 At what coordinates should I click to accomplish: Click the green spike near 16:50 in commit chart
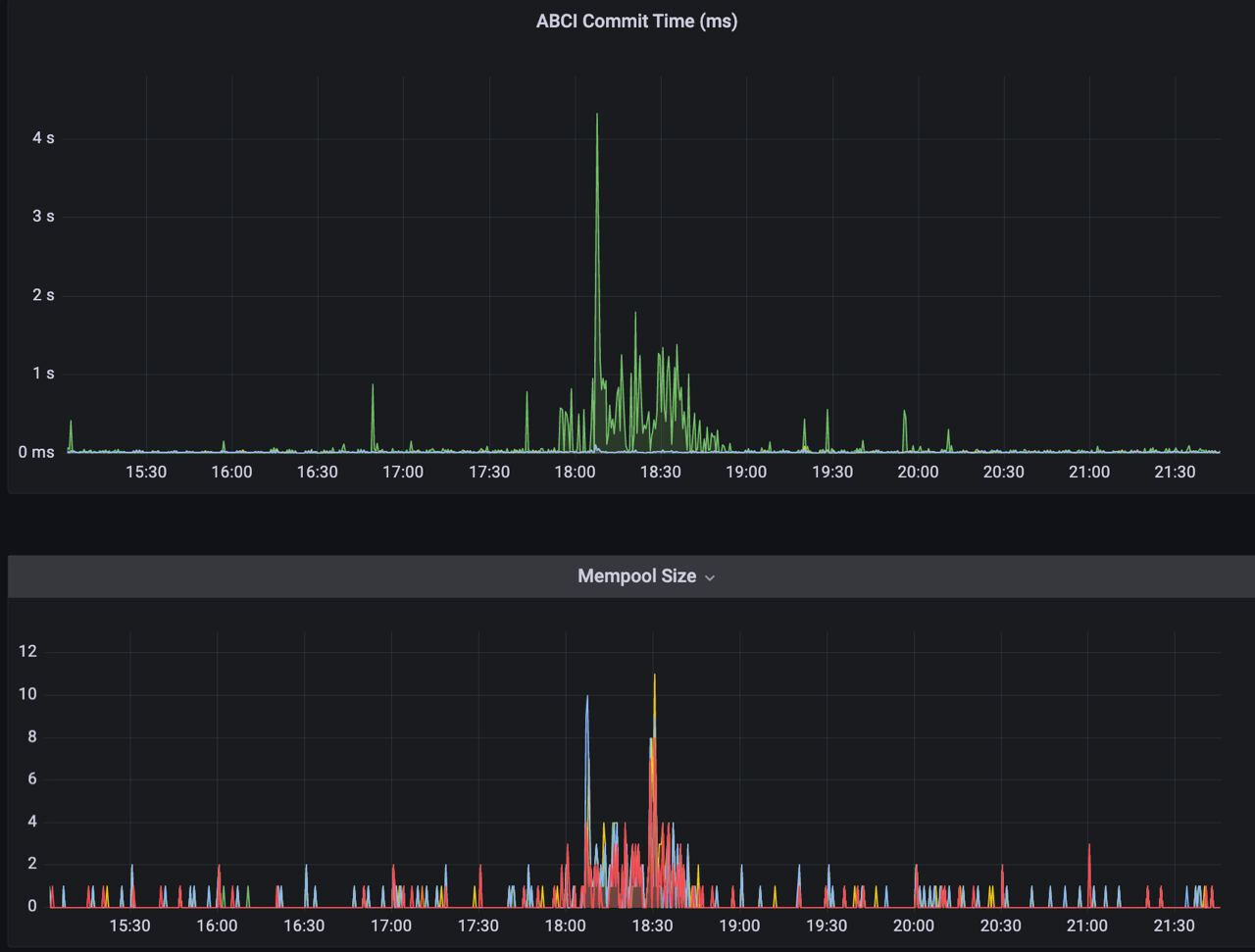click(x=373, y=388)
